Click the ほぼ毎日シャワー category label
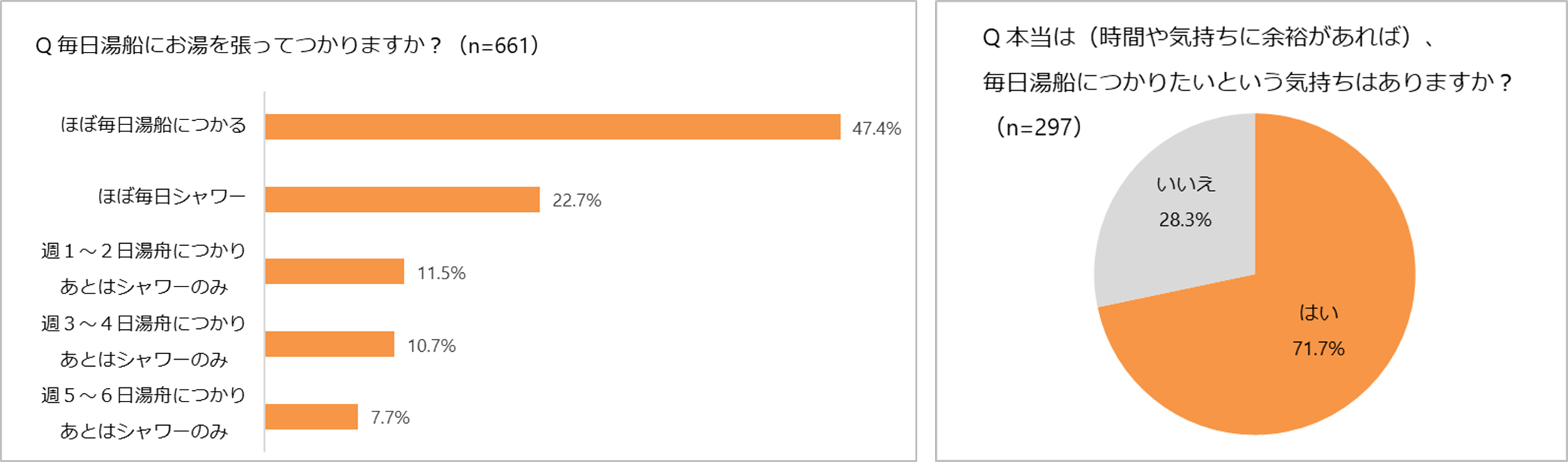The width and height of the screenshot is (1568, 462). (171, 197)
